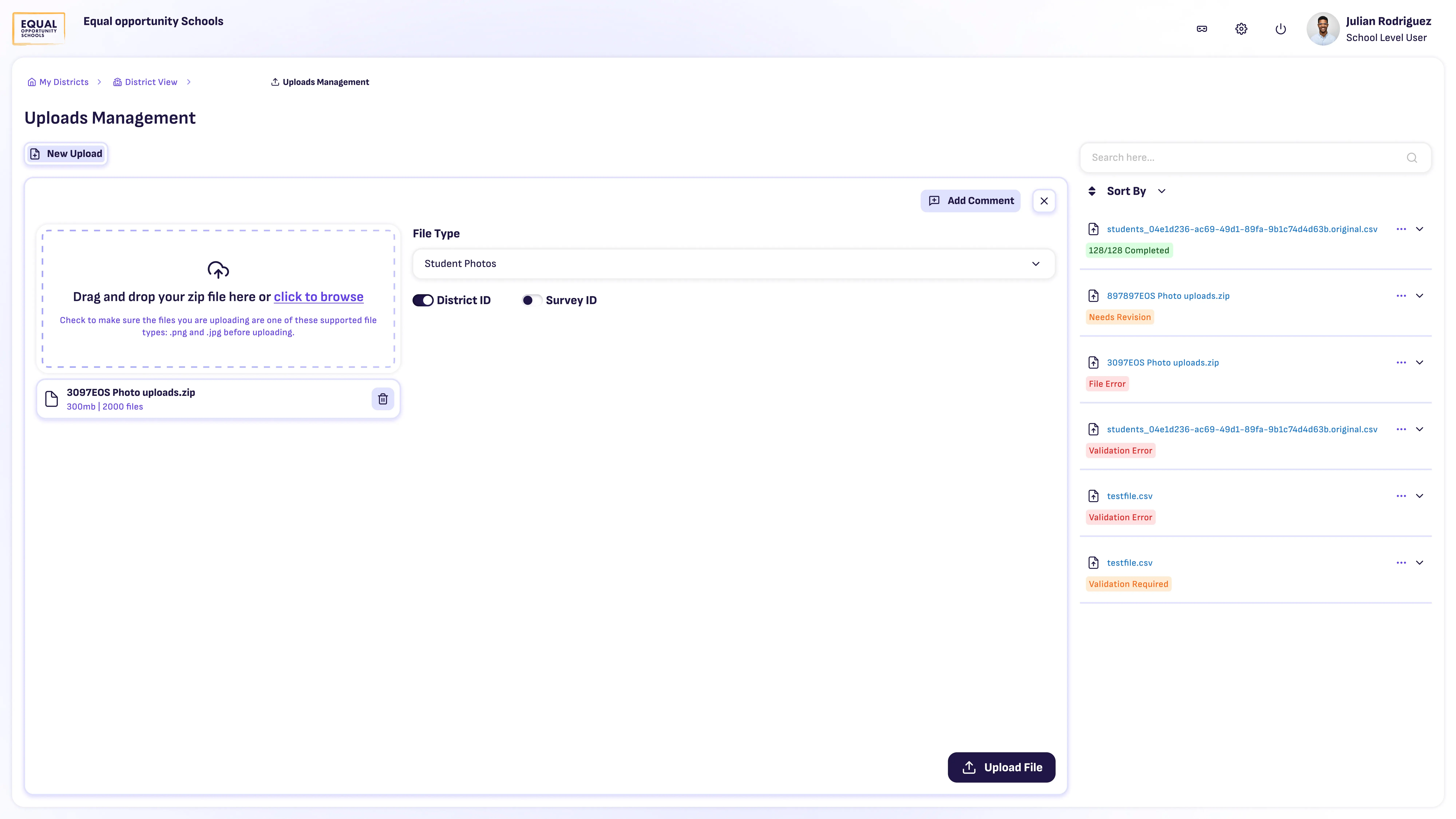
Task: Open the VR headset icon in header
Action: click(x=1202, y=29)
